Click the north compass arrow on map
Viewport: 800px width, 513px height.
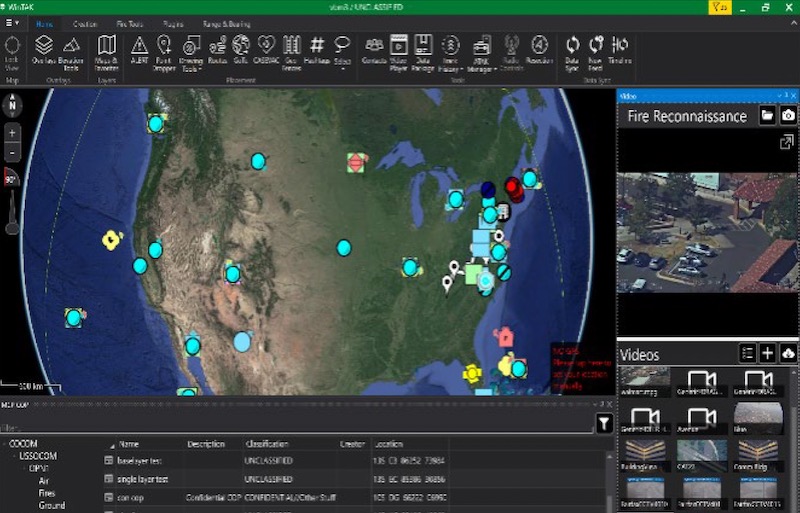12,105
